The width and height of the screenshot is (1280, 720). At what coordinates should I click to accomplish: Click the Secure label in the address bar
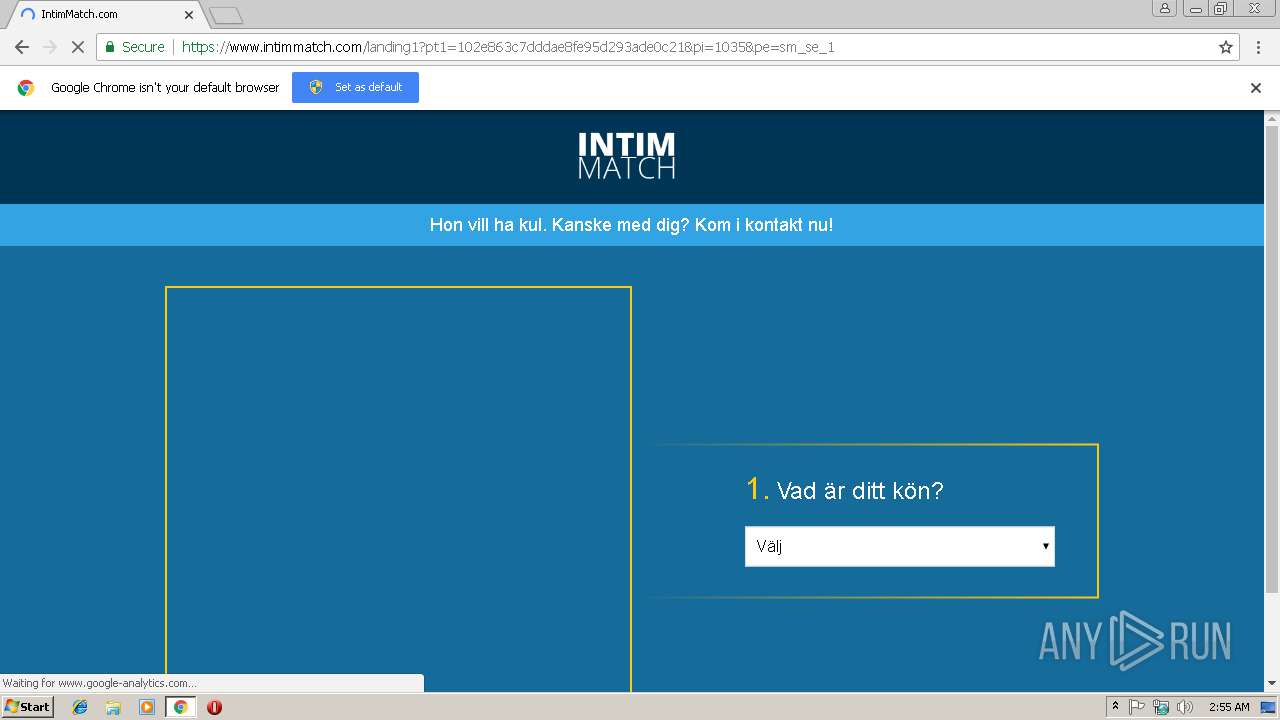coord(143,47)
